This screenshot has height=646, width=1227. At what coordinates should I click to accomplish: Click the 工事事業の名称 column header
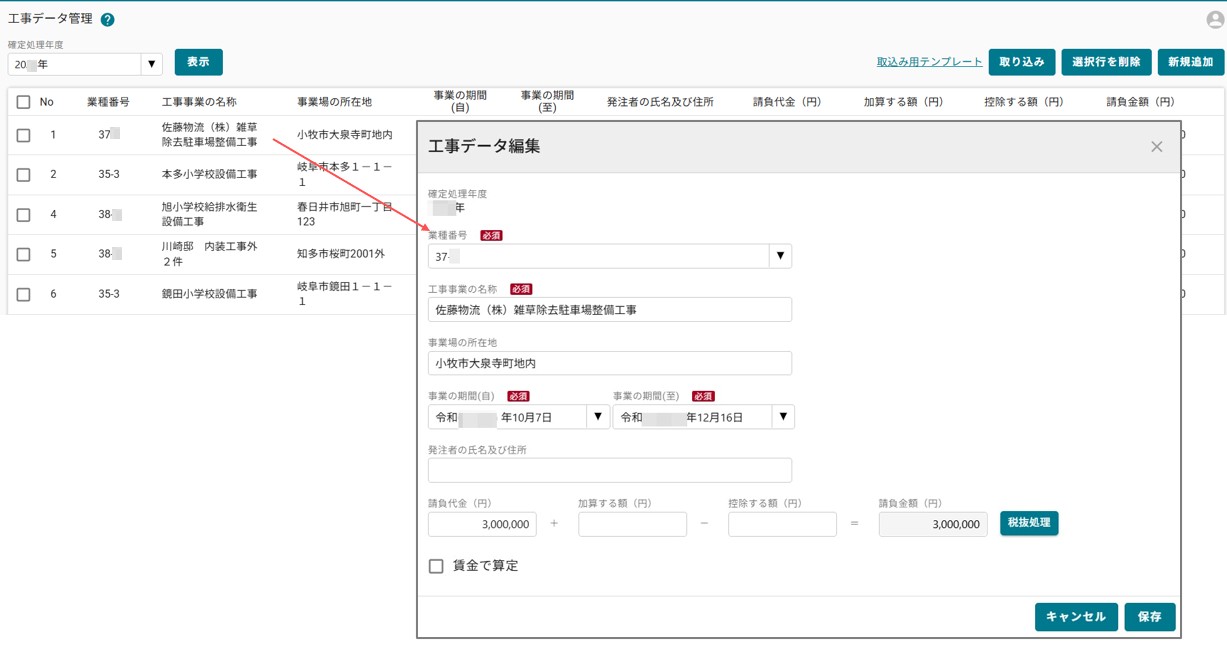tap(199, 102)
